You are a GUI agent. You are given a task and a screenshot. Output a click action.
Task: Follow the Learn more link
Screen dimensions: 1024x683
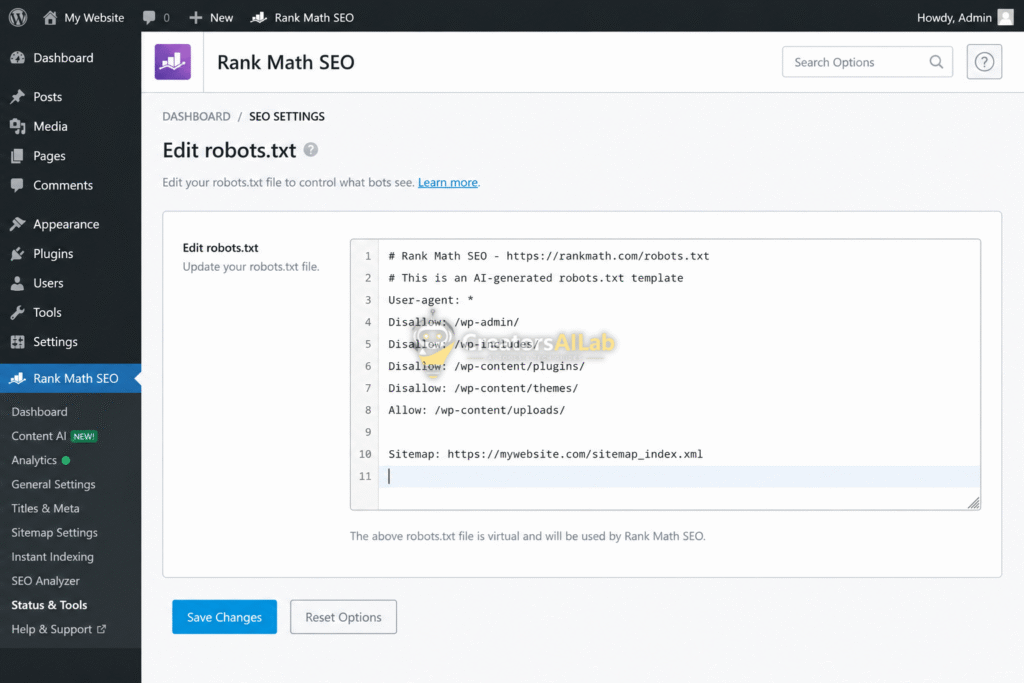[x=447, y=182]
